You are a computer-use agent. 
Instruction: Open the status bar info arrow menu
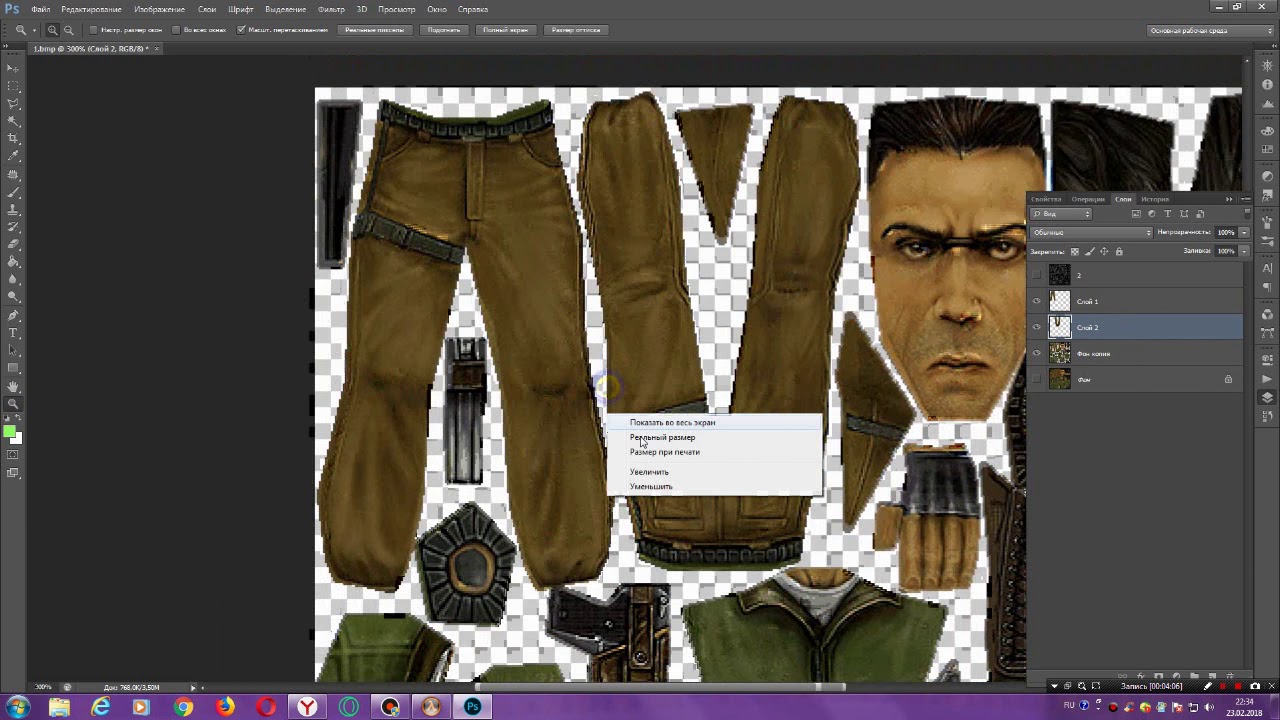193,687
